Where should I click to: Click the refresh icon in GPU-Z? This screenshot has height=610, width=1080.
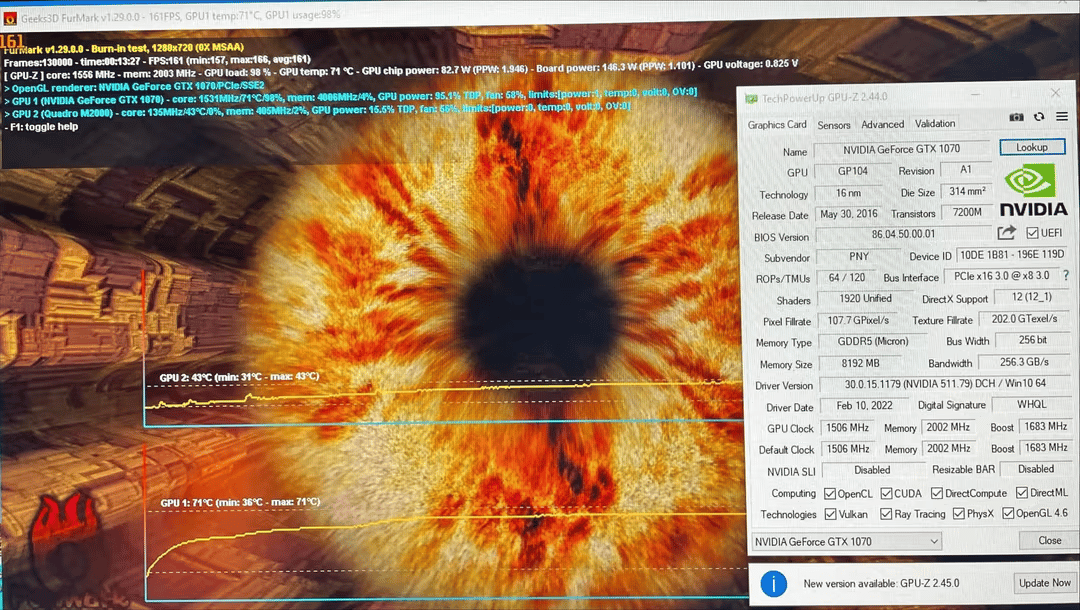point(1040,117)
